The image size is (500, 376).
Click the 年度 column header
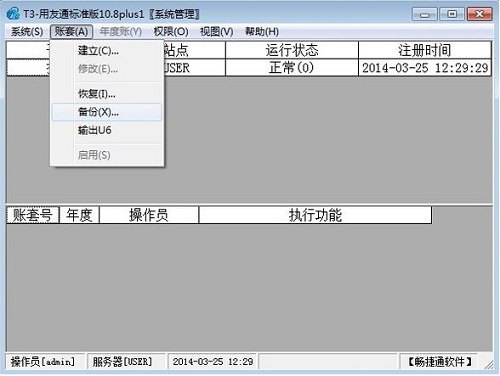[x=79, y=215]
